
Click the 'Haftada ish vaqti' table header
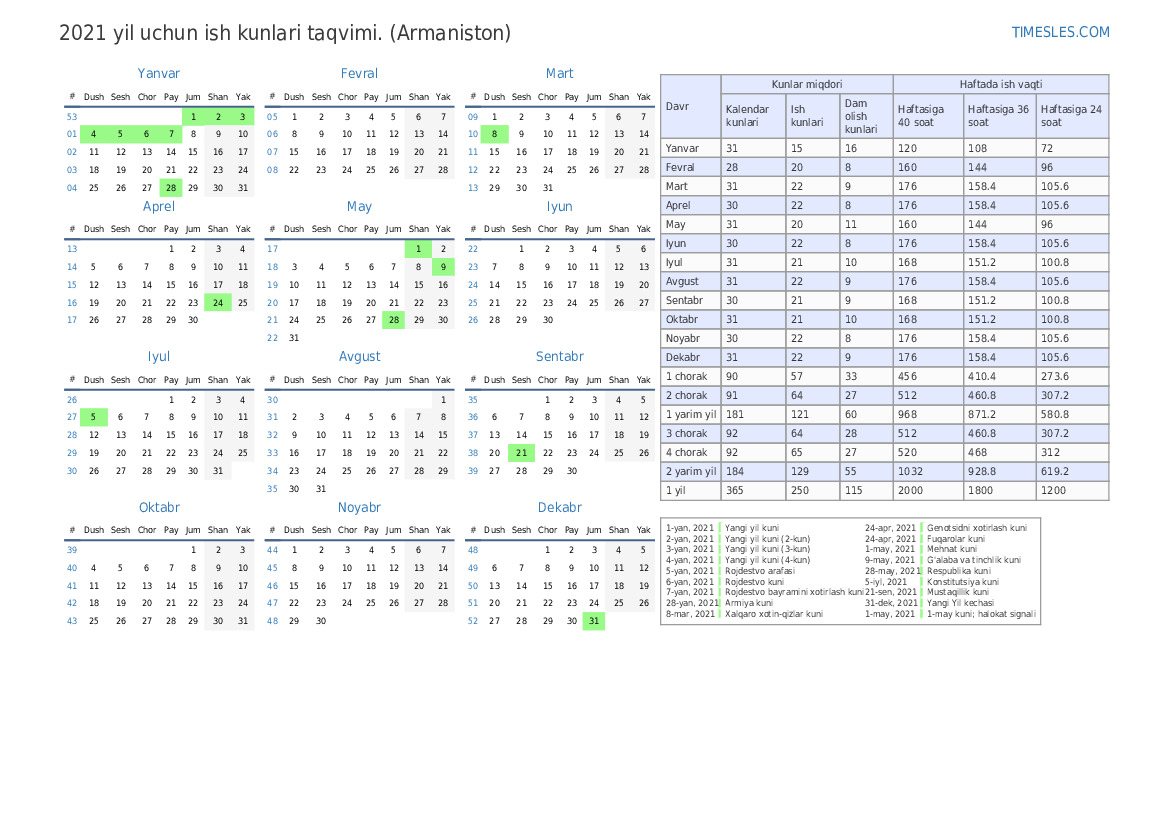(1001, 84)
